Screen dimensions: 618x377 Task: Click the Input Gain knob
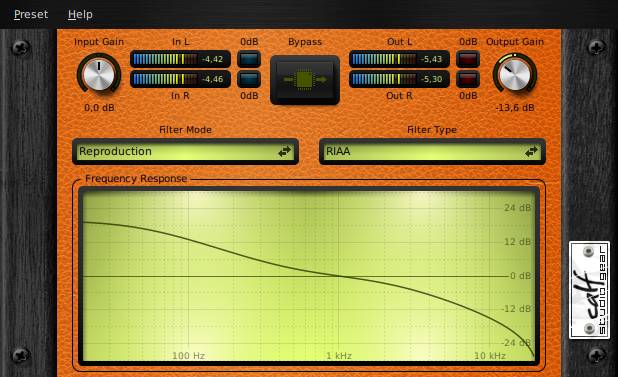pos(99,74)
